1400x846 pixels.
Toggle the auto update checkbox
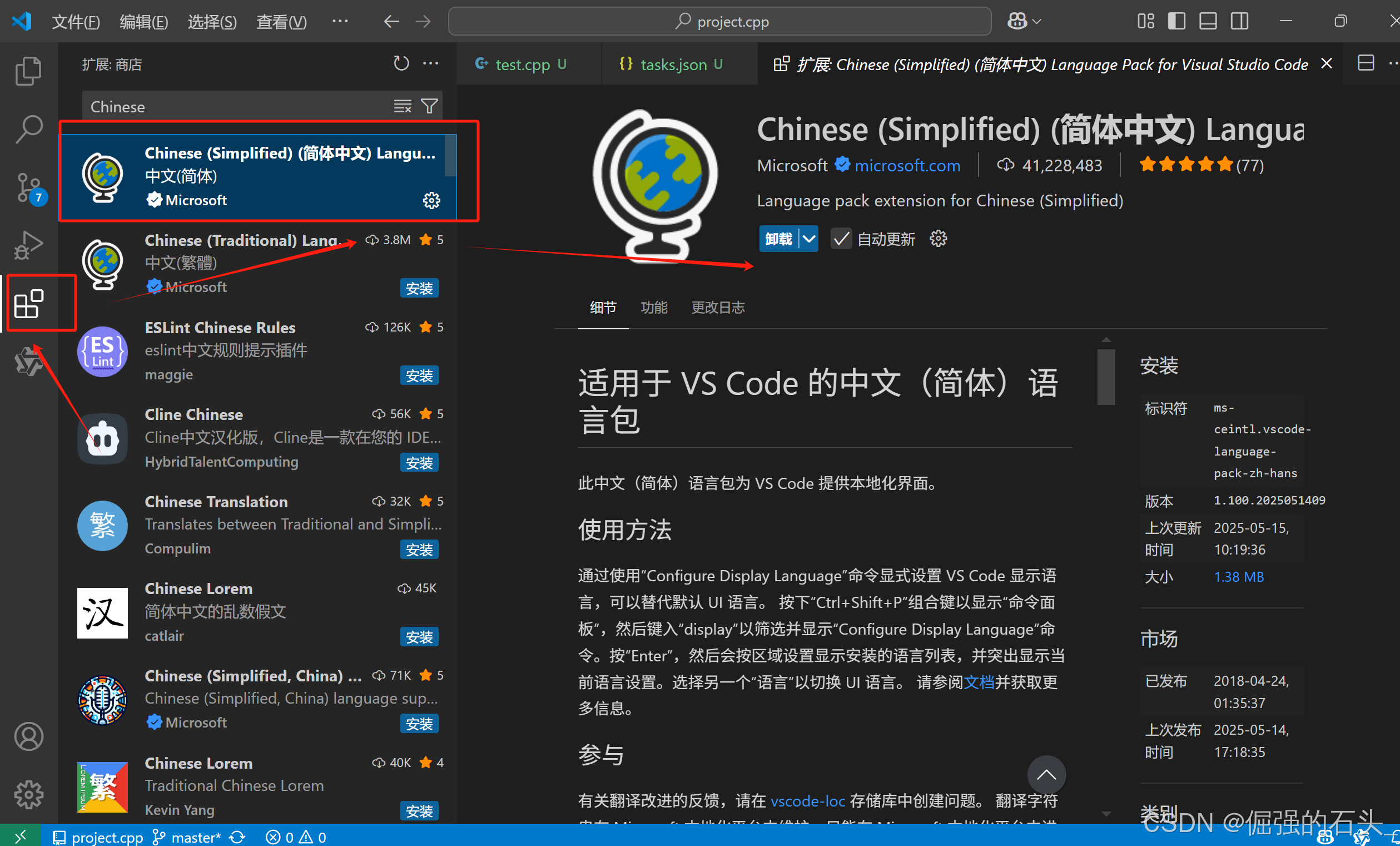[x=841, y=239]
